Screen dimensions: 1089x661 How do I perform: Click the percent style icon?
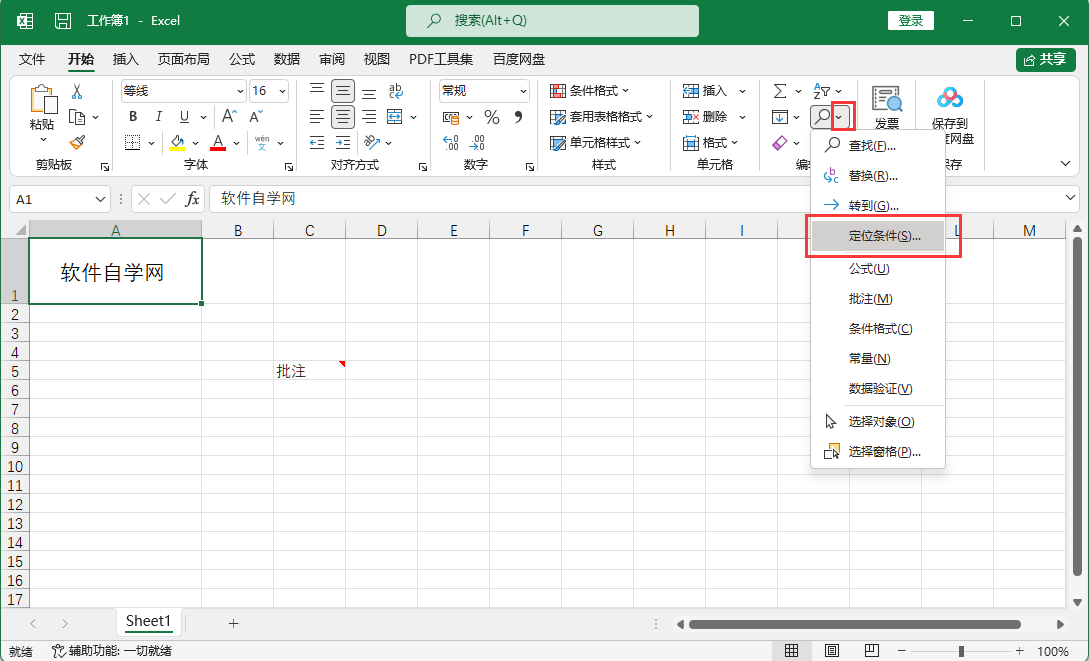point(490,116)
